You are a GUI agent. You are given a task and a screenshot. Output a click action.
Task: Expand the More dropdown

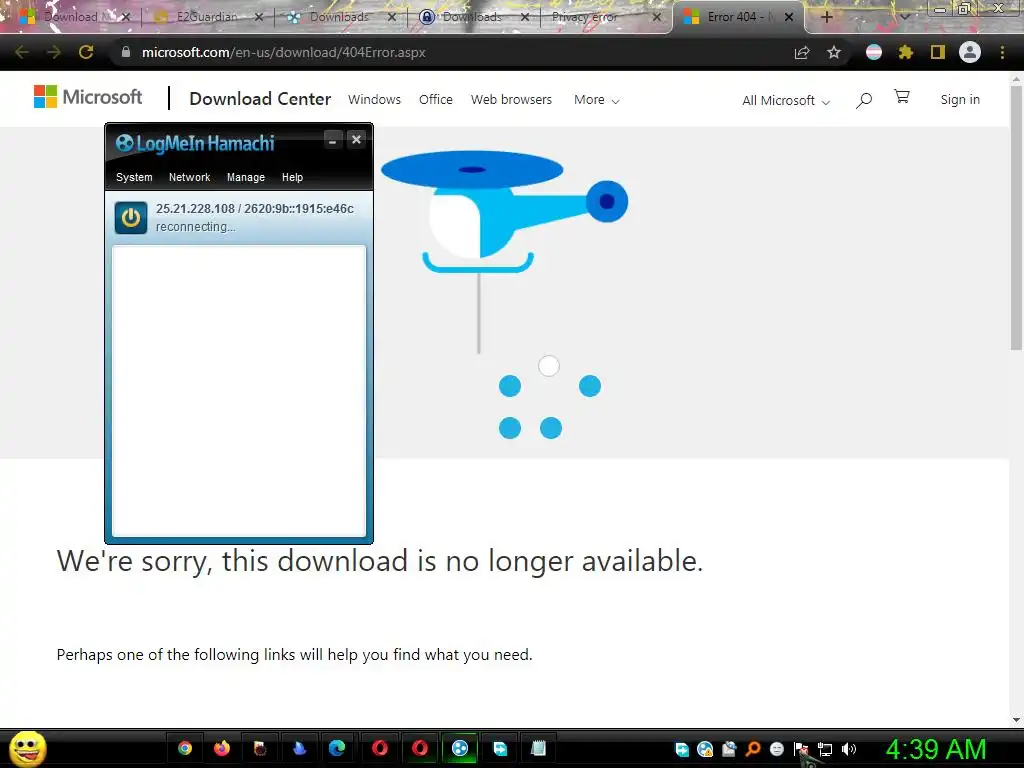point(596,100)
